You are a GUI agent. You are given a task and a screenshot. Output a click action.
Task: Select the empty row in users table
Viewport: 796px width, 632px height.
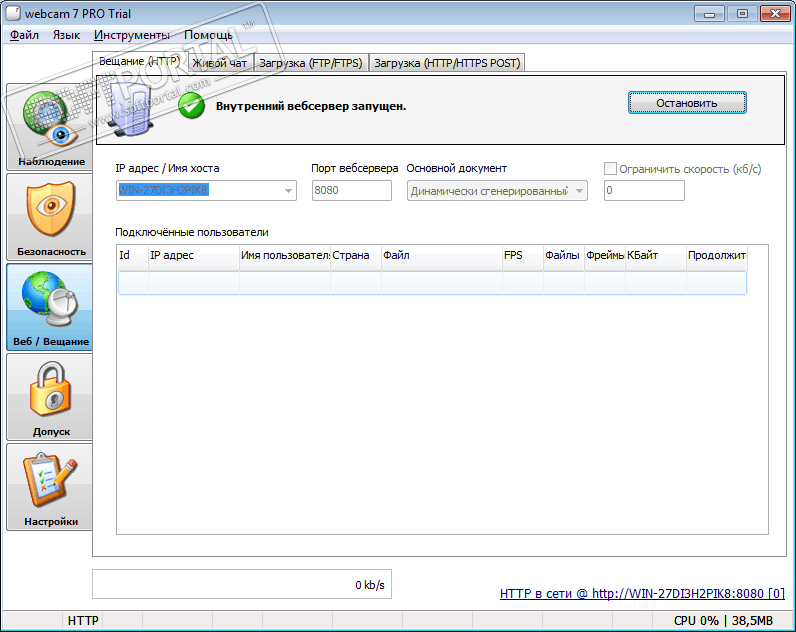click(432, 283)
